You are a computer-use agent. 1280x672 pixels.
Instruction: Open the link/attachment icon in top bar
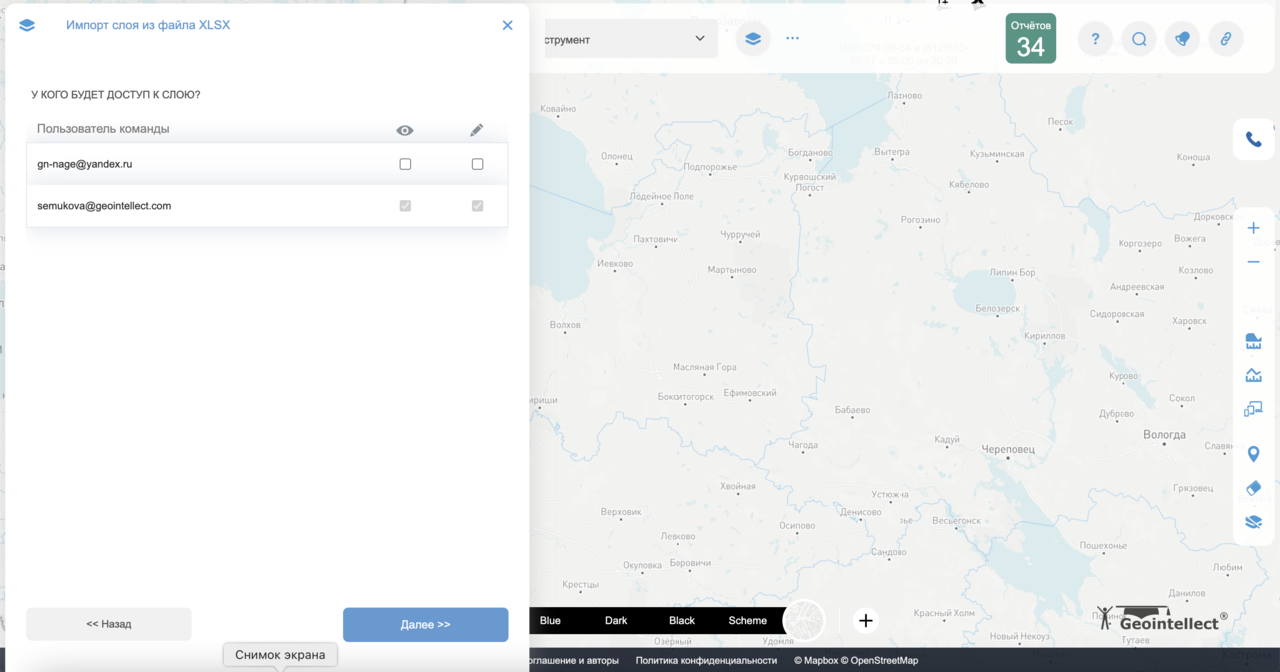(1226, 39)
